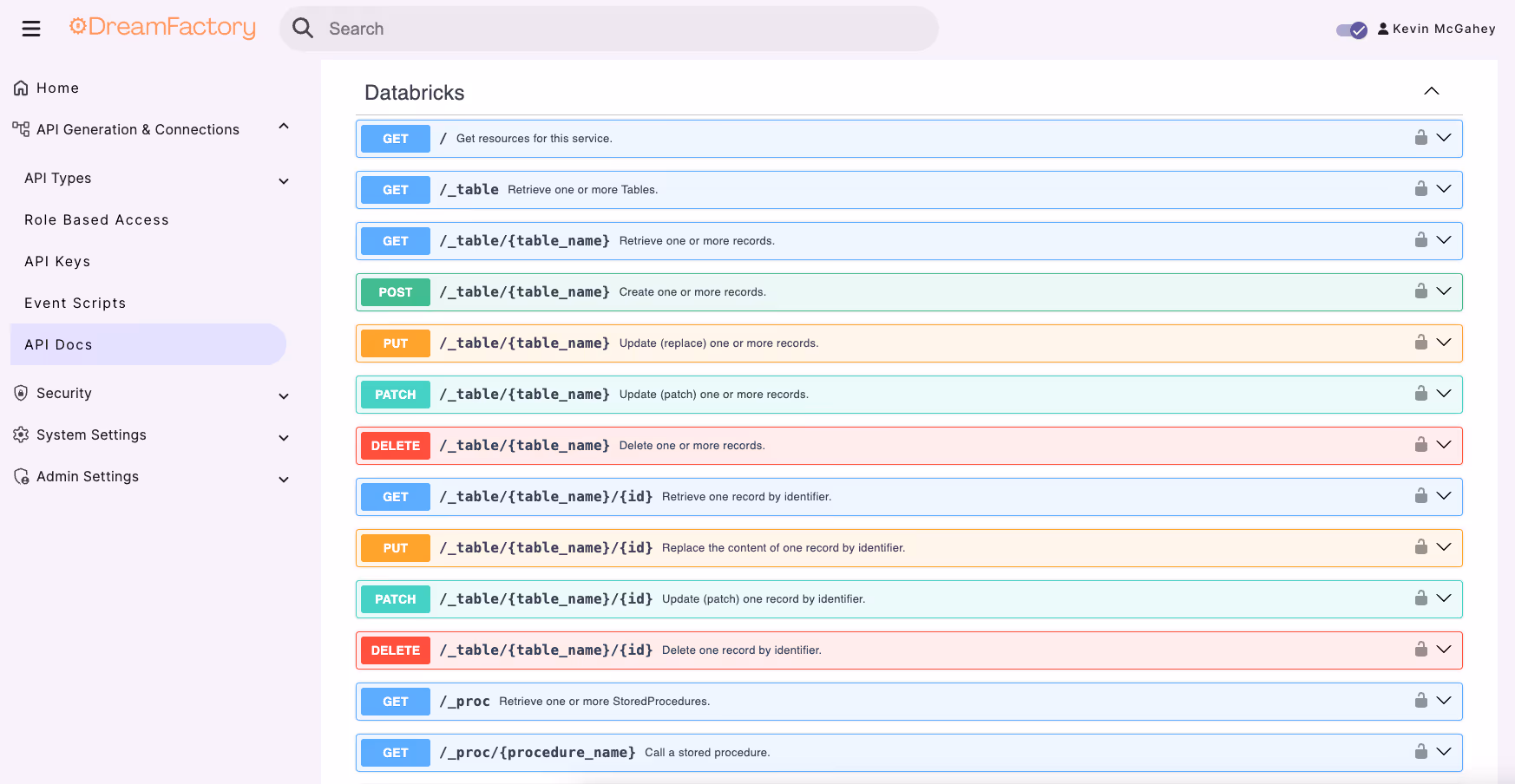Click the GET button for /_table/{table_name}/{id}

coord(396,497)
